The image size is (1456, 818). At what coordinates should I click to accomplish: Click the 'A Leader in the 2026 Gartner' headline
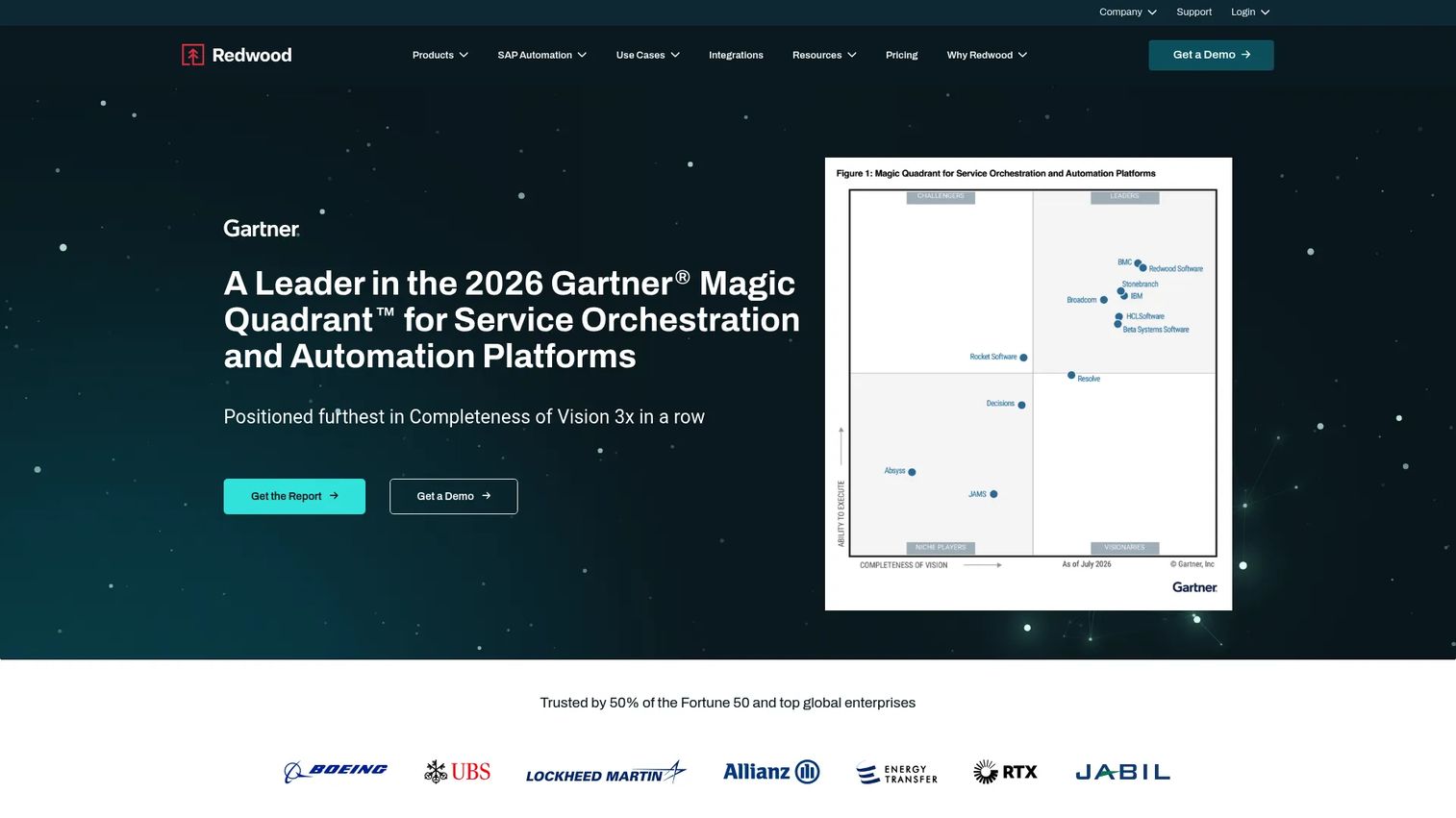(x=512, y=319)
